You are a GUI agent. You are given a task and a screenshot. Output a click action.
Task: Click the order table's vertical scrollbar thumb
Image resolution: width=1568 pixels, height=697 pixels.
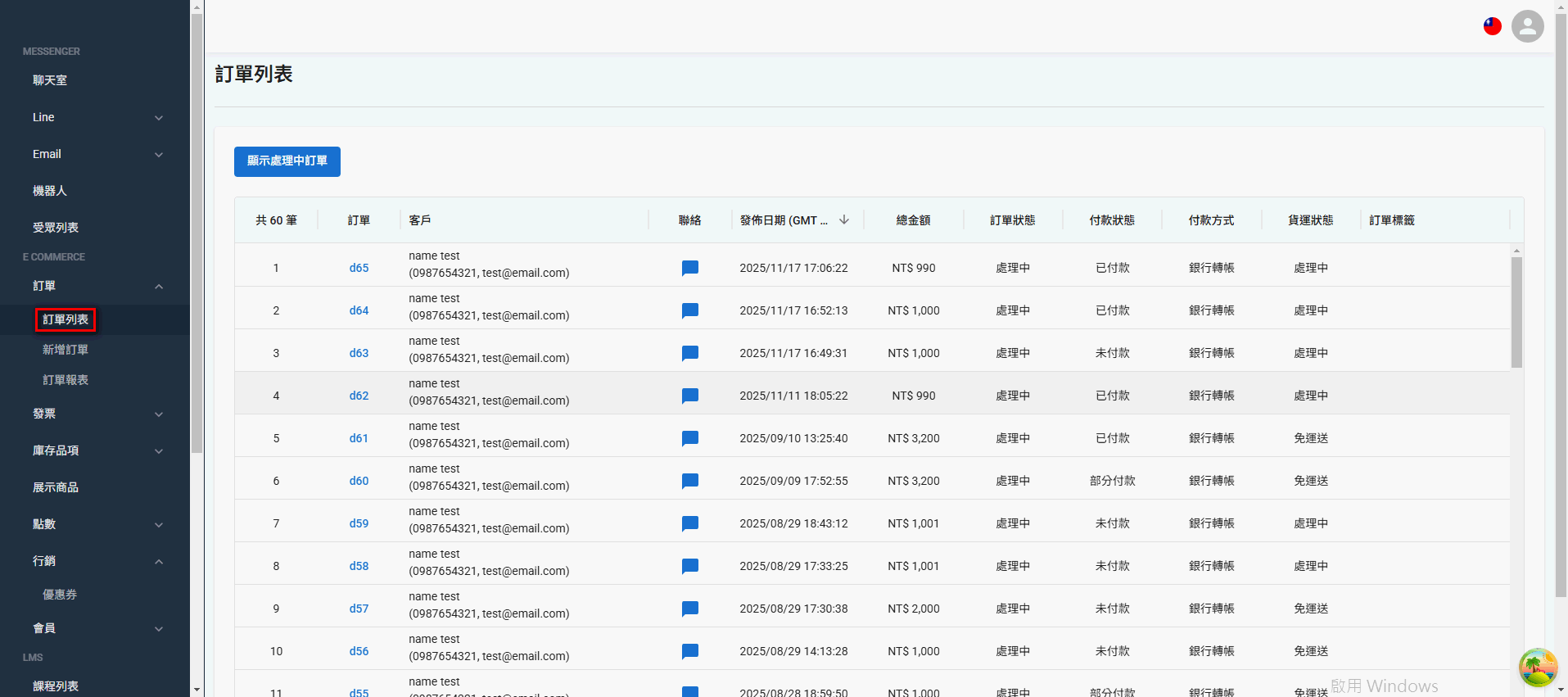click(1516, 312)
